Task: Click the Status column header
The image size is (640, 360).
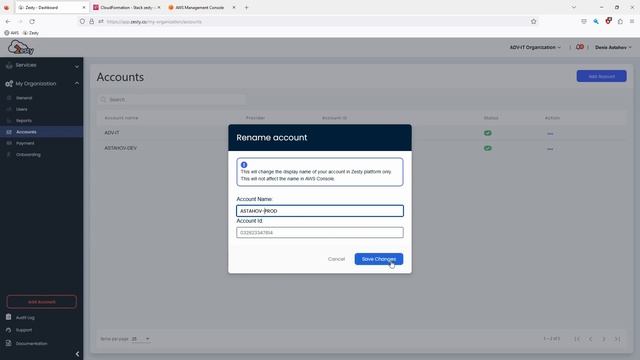Action: (491, 118)
